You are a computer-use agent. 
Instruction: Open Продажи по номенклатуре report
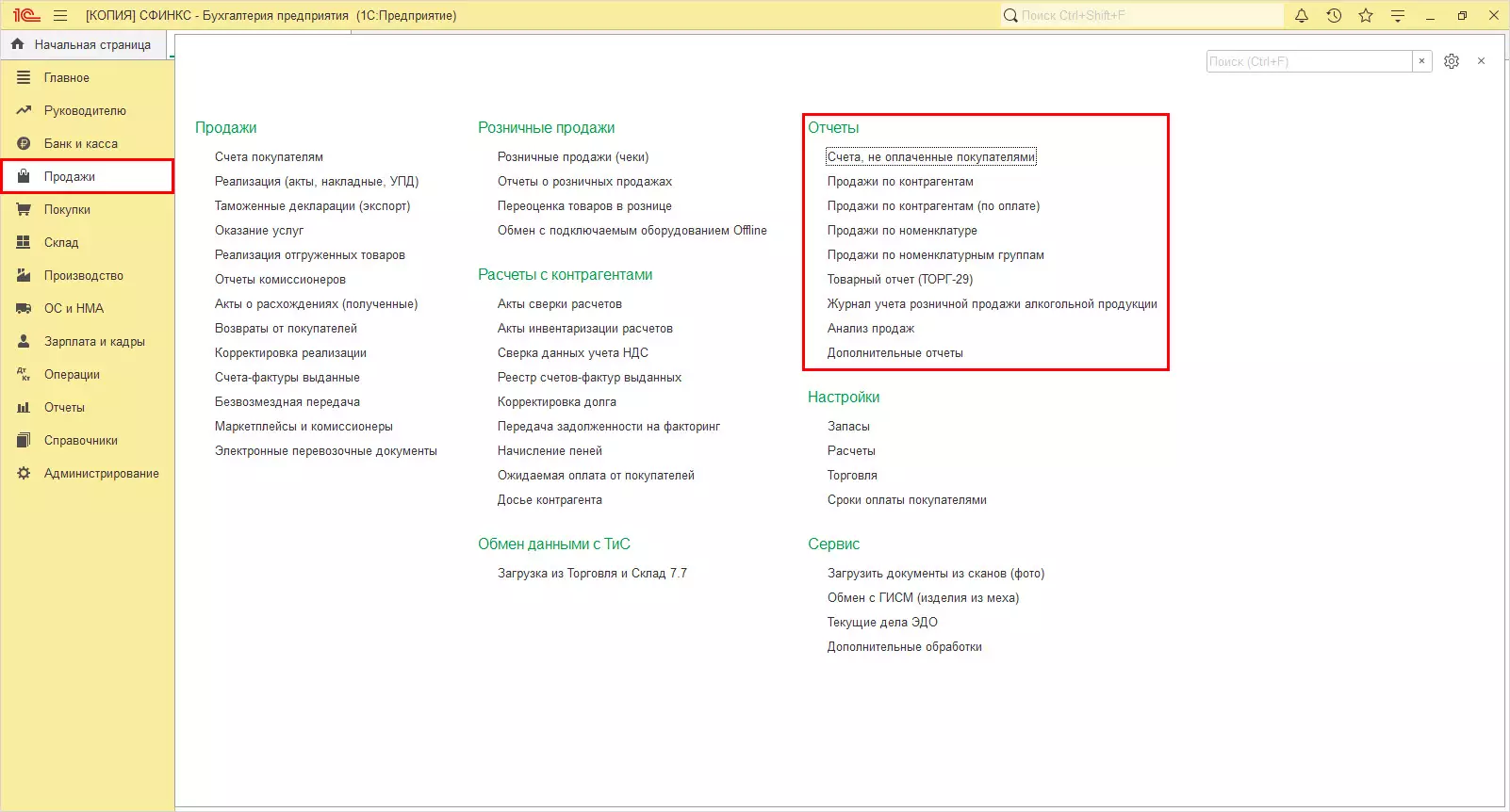tap(902, 230)
